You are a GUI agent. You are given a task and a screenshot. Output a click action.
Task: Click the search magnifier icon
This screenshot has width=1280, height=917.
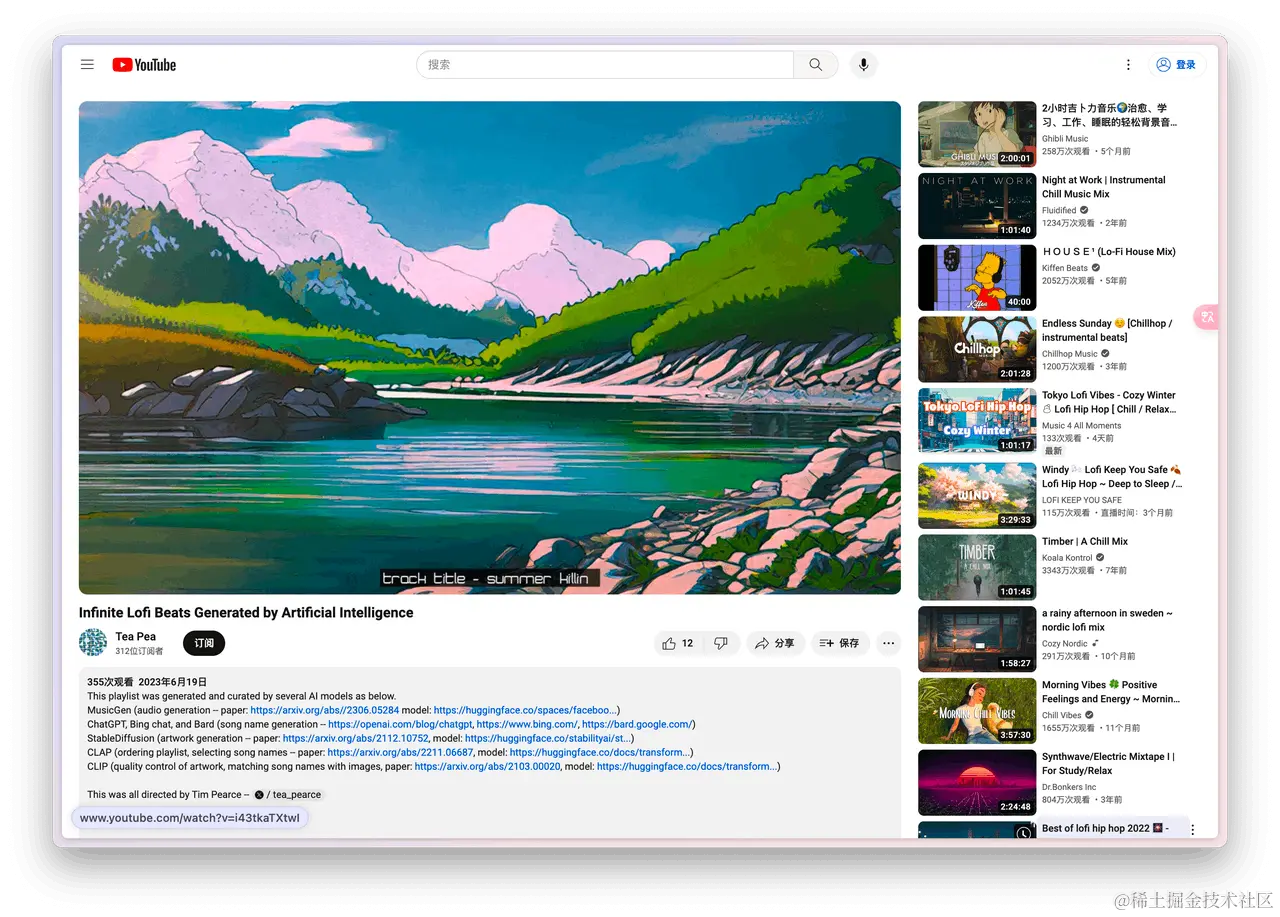pyautogui.click(x=816, y=64)
